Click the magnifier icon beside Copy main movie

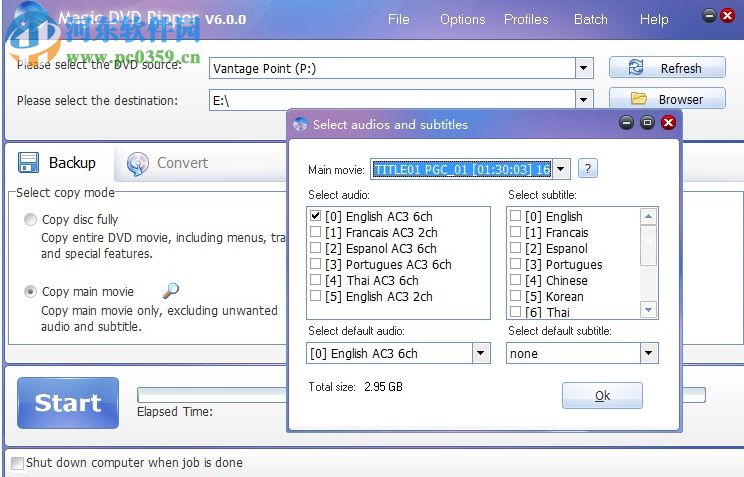point(171,290)
